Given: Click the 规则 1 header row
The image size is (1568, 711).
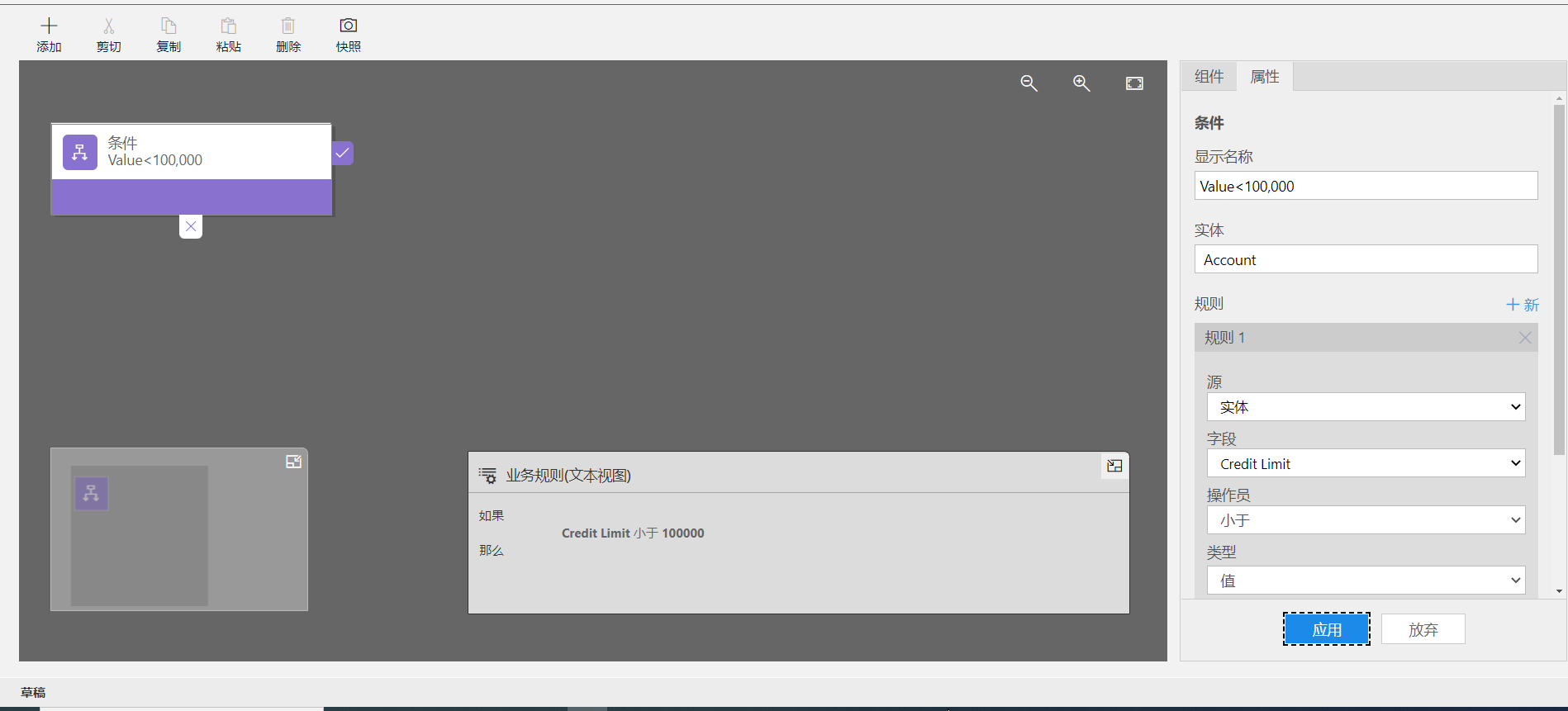Looking at the screenshot, I should tap(1366, 338).
